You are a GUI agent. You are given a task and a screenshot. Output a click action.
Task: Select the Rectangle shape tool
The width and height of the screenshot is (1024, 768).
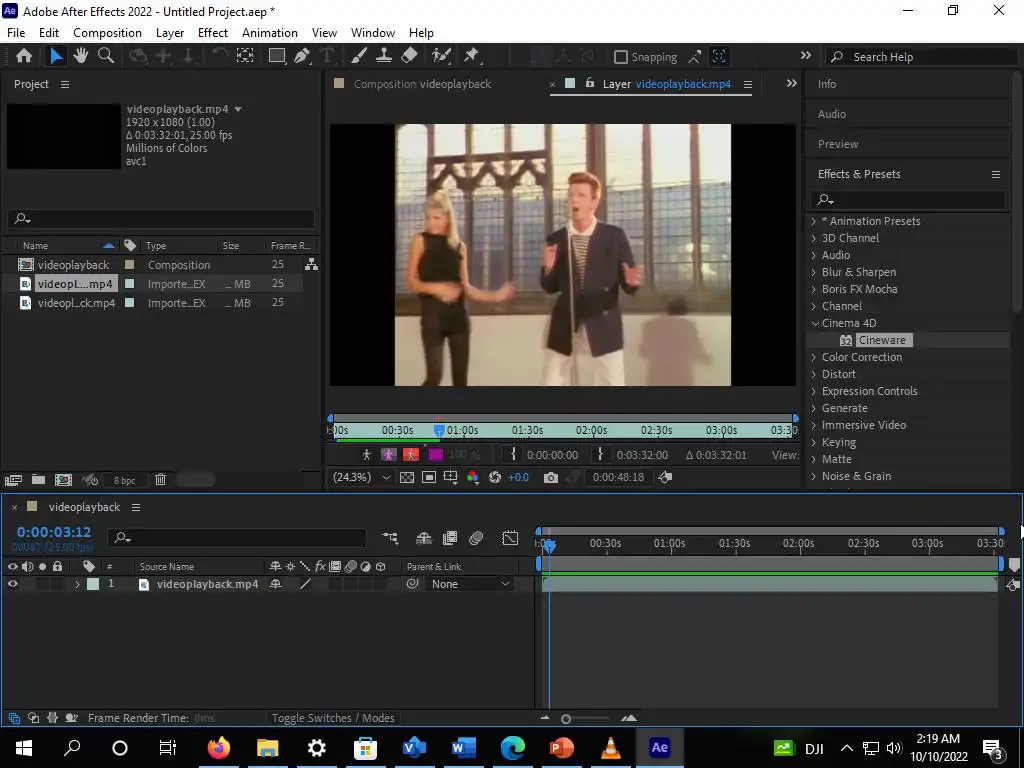277,56
